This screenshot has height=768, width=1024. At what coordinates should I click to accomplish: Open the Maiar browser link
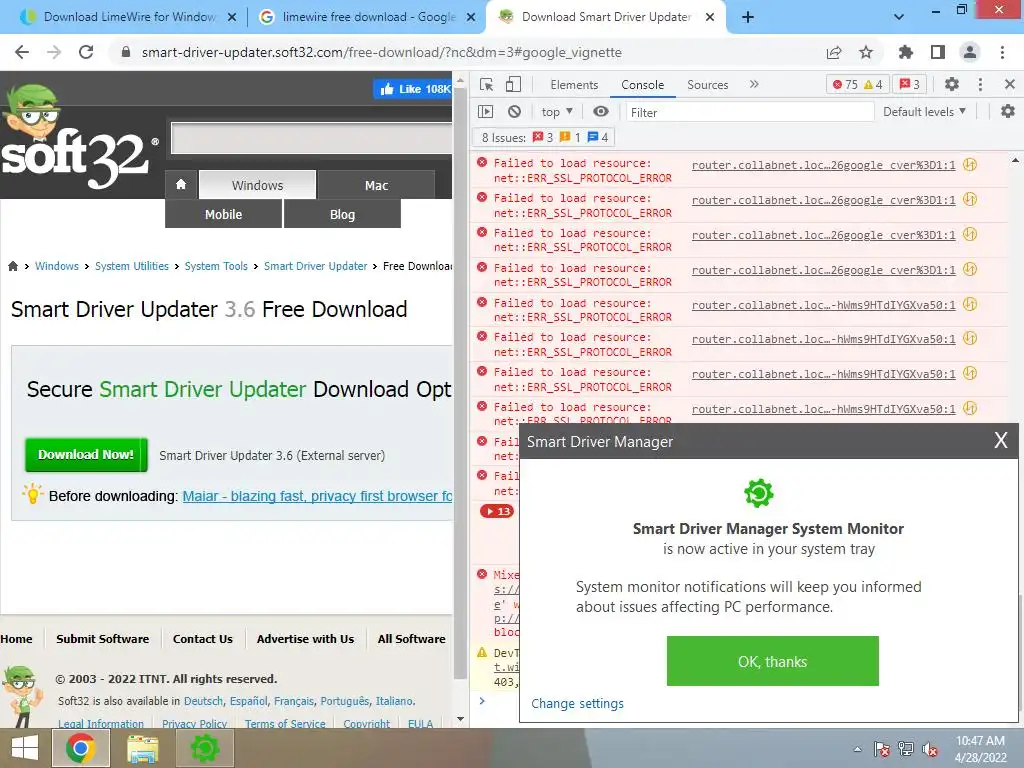pyautogui.click(x=317, y=496)
